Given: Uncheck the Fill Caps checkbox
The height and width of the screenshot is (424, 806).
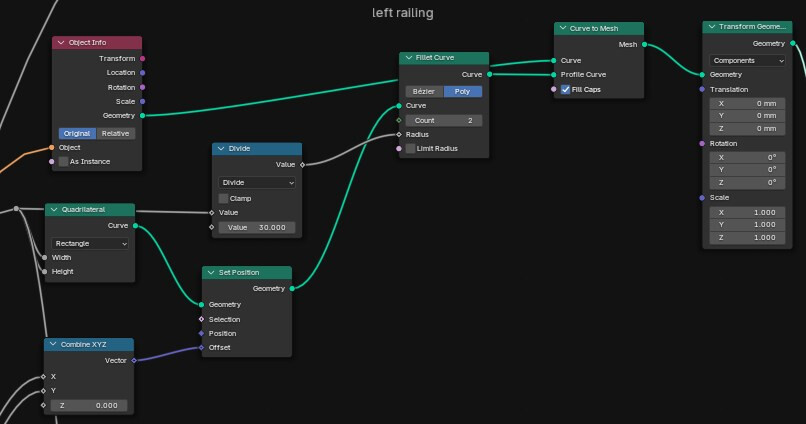Looking at the screenshot, I should [x=565, y=89].
